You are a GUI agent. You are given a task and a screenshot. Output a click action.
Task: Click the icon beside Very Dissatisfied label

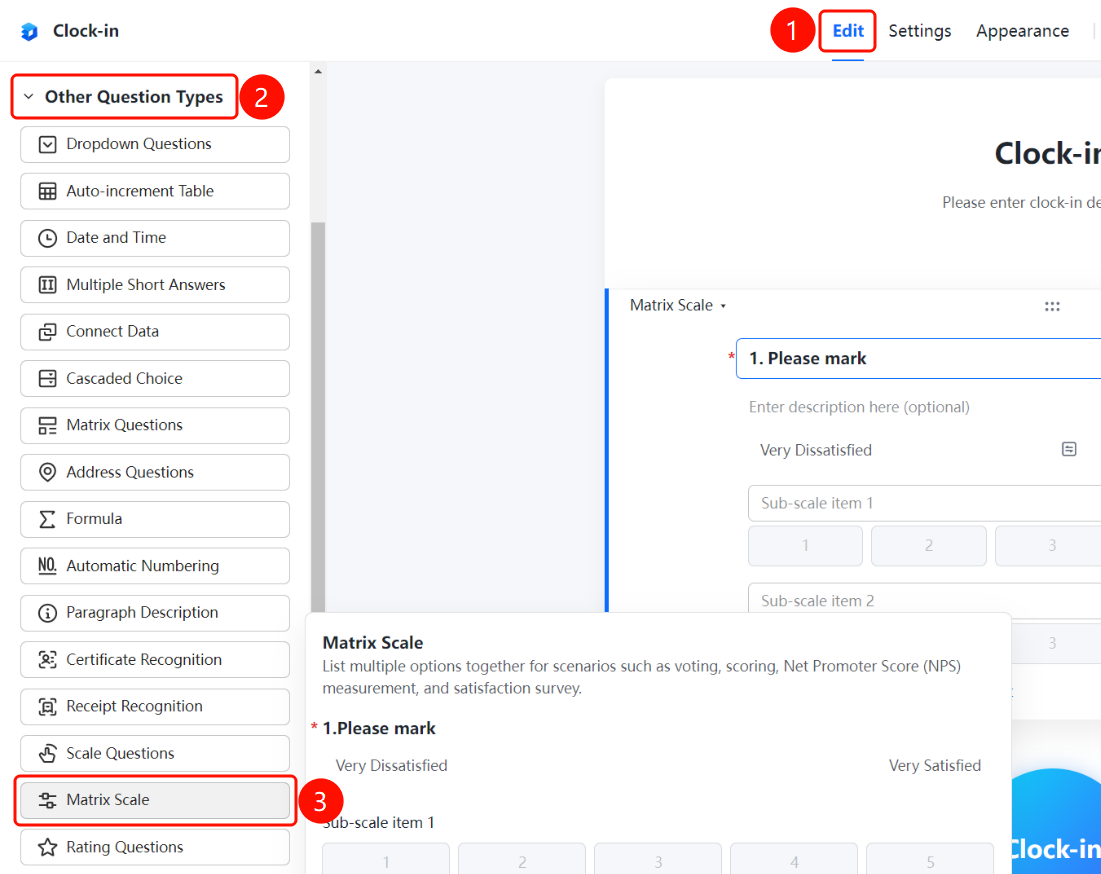[1069, 449]
